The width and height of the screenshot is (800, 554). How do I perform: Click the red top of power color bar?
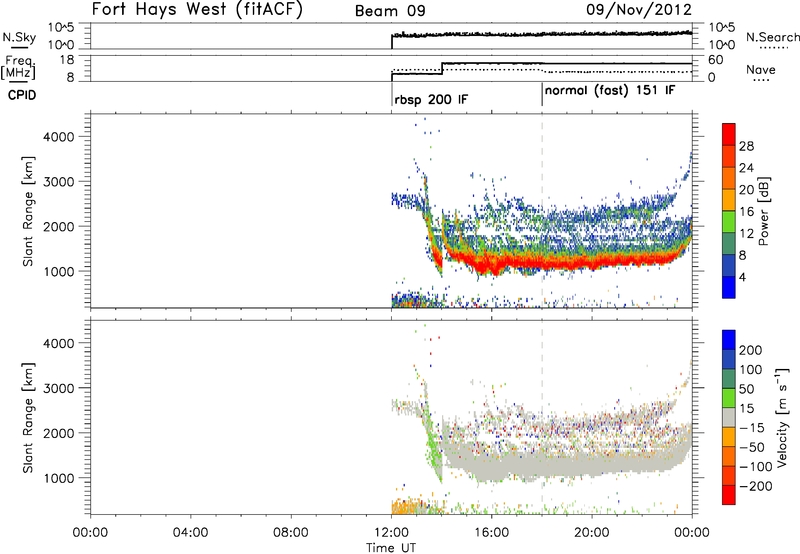(x=729, y=134)
